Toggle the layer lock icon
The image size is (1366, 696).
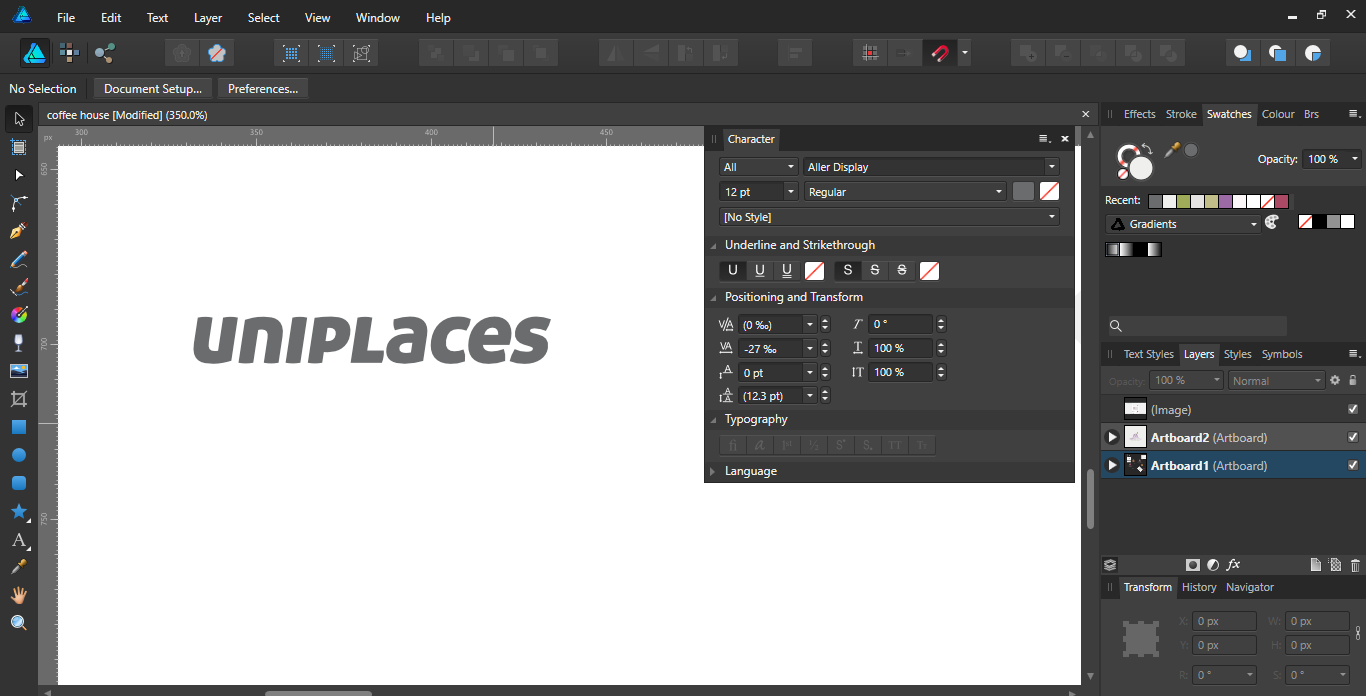tap(1353, 380)
